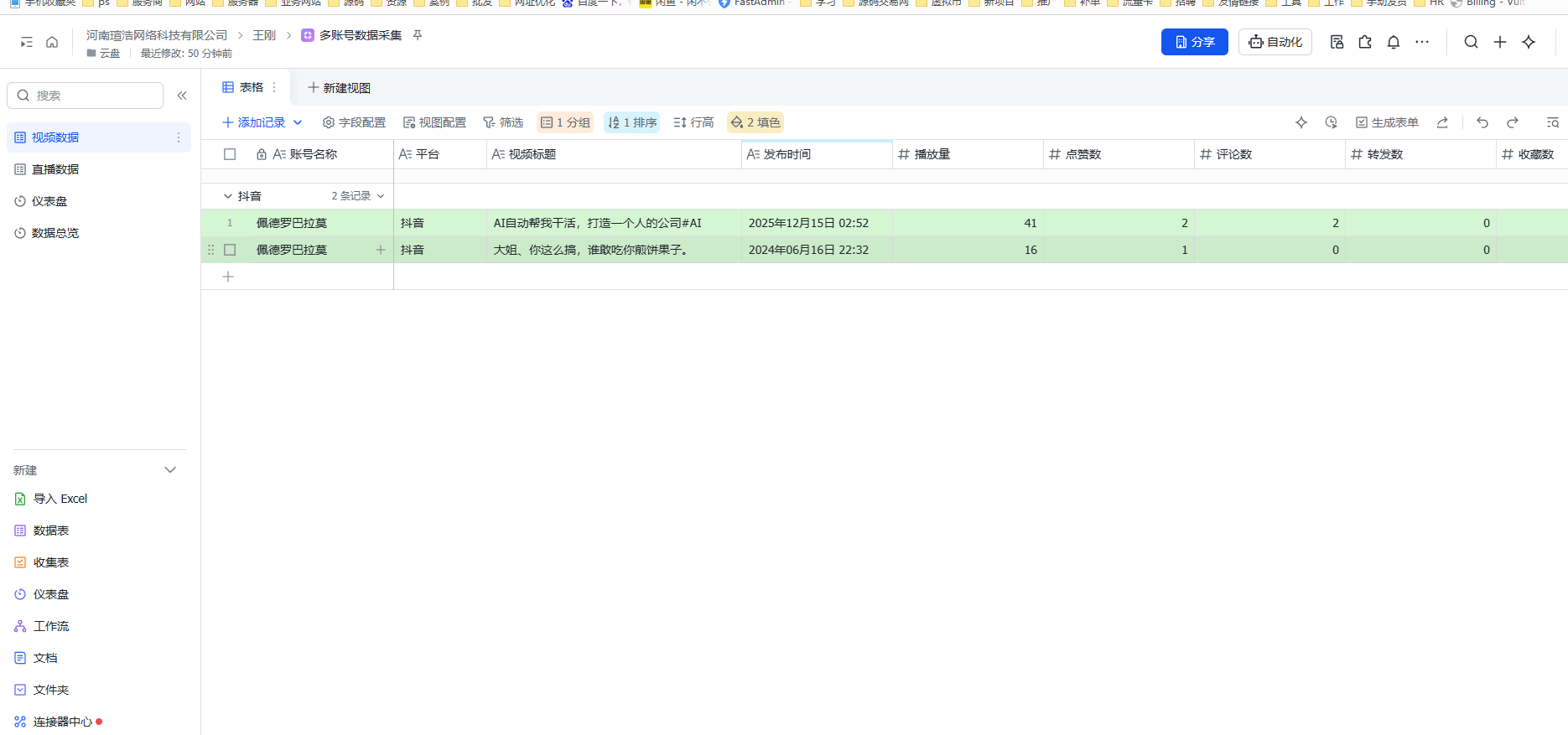Click the 自动化 button
This screenshot has width=1568, height=735.
tap(1275, 42)
